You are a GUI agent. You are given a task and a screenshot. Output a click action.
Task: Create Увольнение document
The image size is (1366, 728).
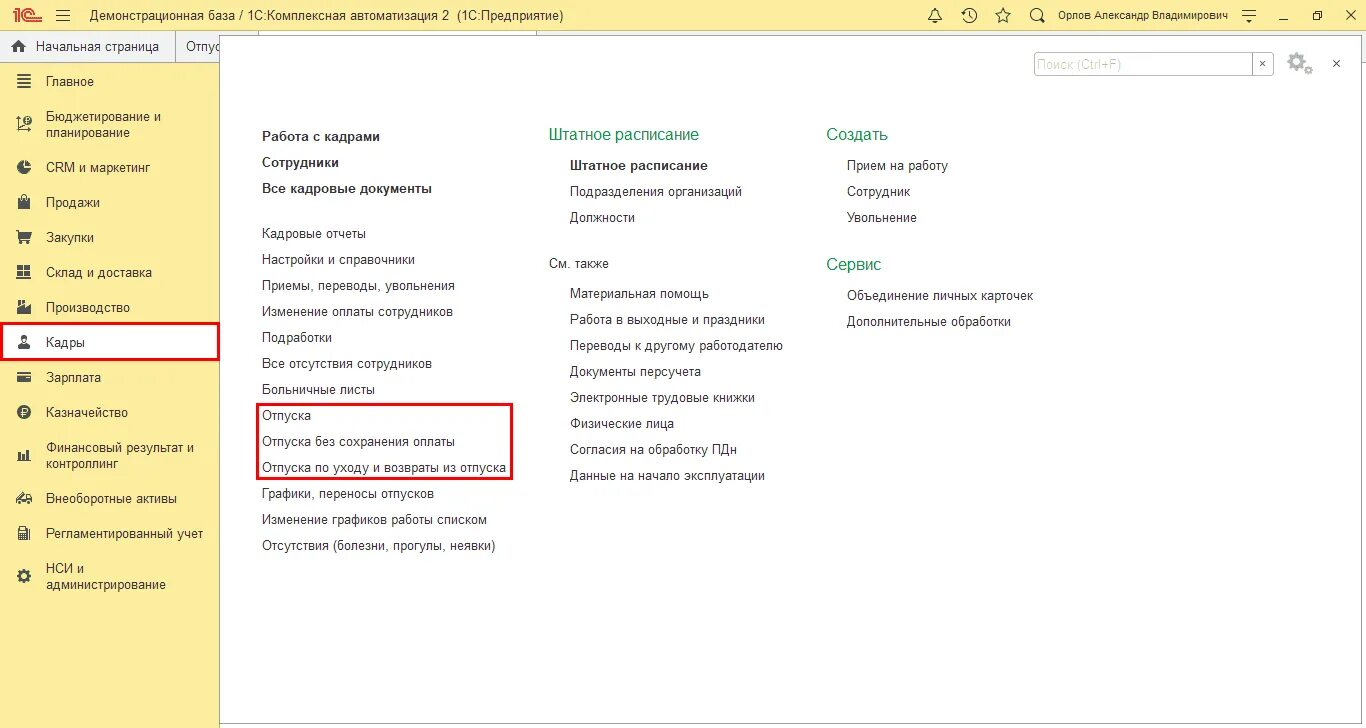click(881, 217)
